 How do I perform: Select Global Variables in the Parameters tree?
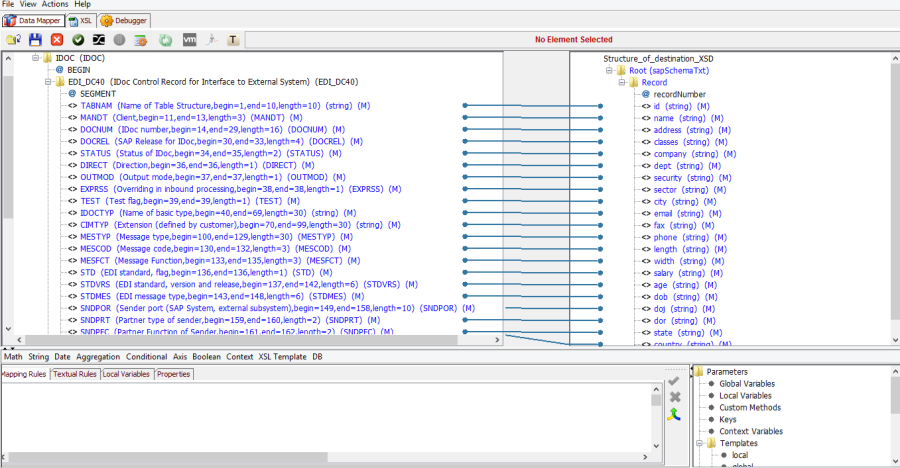pos(747,384)
